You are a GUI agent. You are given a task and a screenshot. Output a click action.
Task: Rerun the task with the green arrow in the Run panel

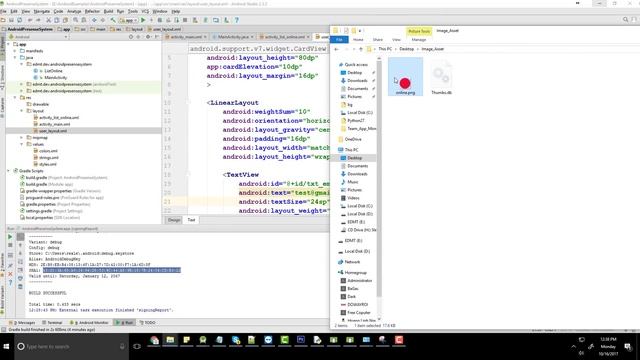10,237
